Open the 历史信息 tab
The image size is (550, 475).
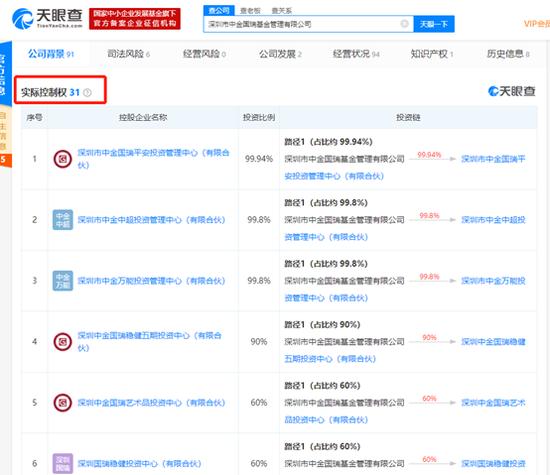pyautogui.click(x=508, y=54)
